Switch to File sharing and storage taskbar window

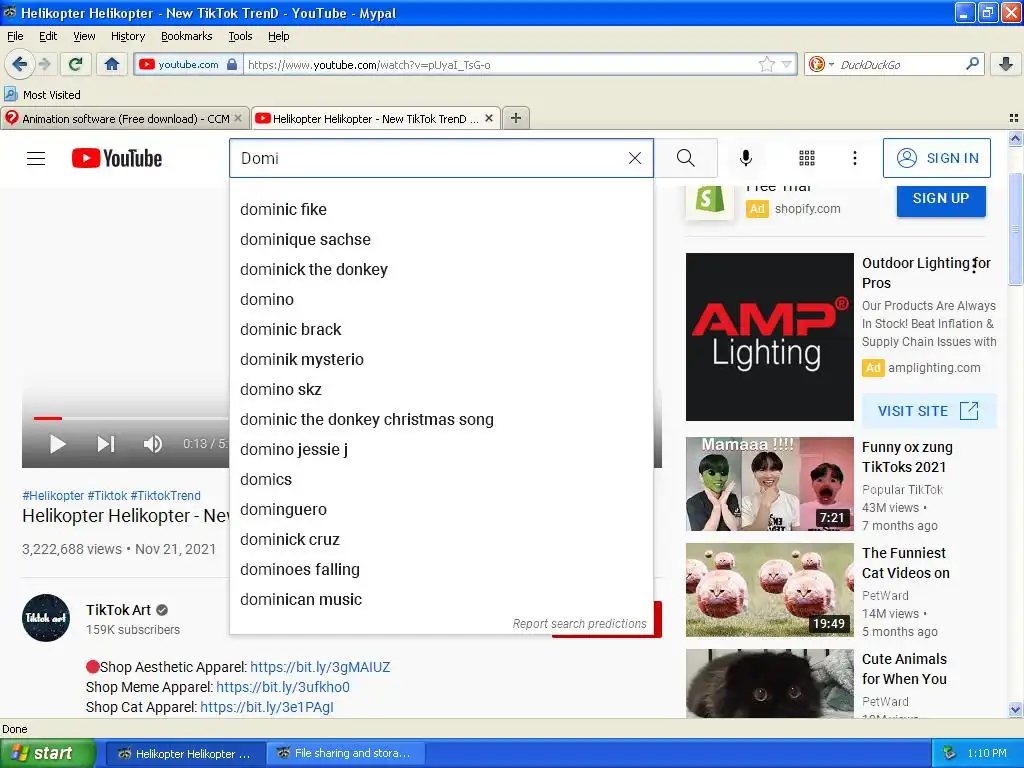(346, 754)
